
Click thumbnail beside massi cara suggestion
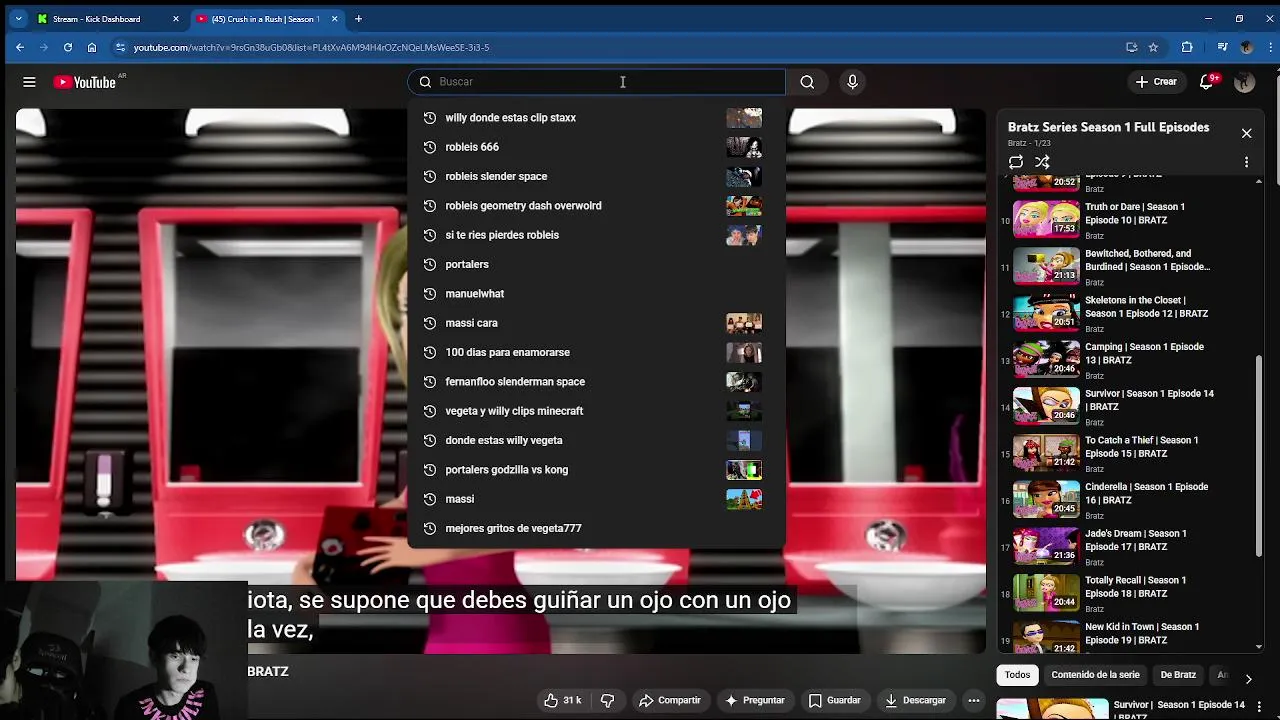(x=744, y=323)
